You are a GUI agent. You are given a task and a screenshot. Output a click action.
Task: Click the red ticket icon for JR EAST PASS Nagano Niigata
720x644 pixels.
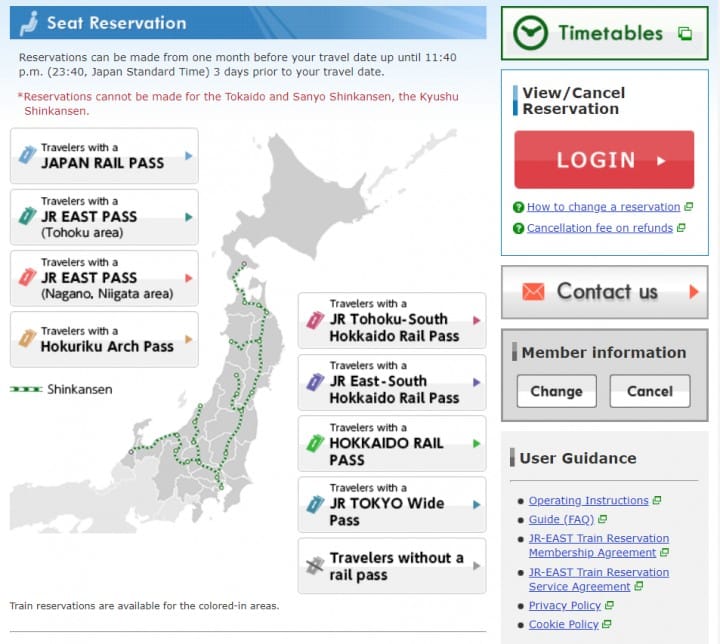tap(27, 277)
